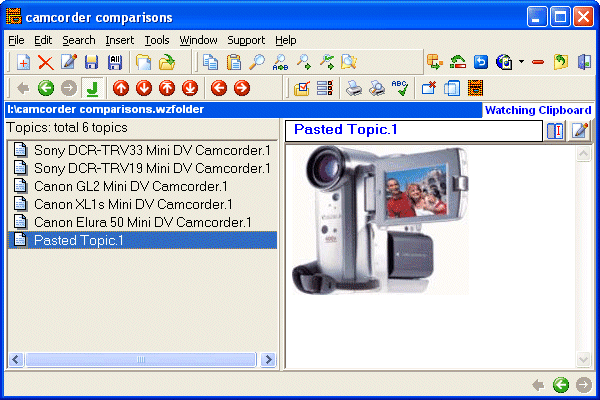
Task: Edit topic with the pencil-on-page toolbar icon
Action: pyautogui.click(x=69, y=62)
